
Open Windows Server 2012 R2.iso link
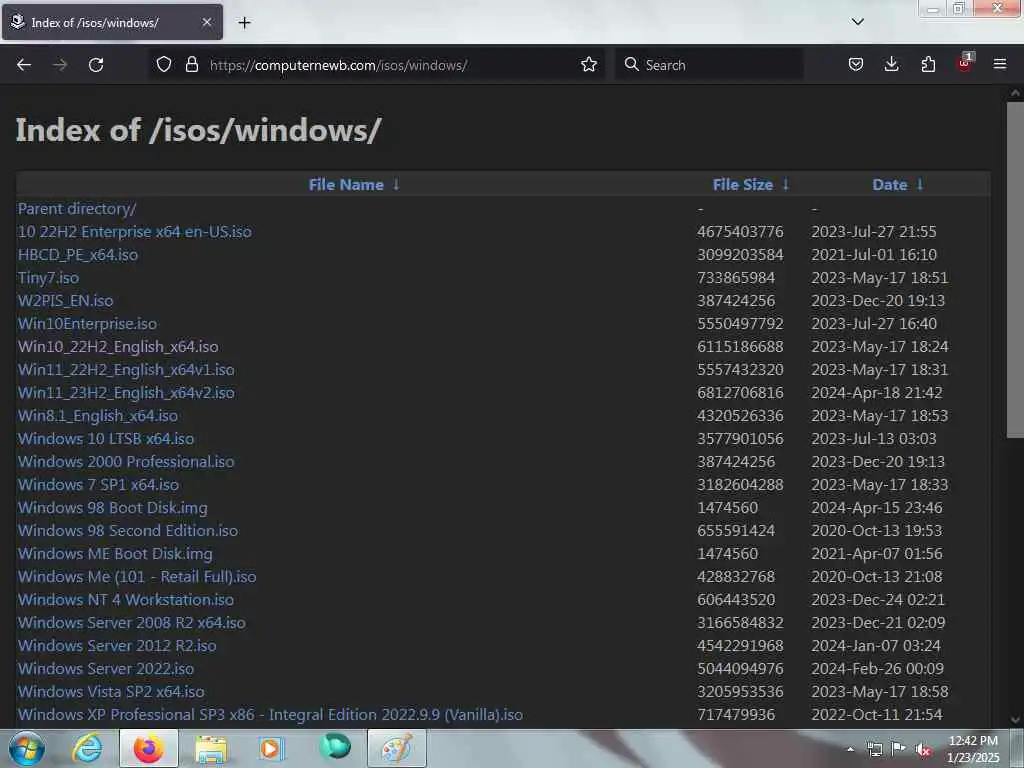coord(117,646)
